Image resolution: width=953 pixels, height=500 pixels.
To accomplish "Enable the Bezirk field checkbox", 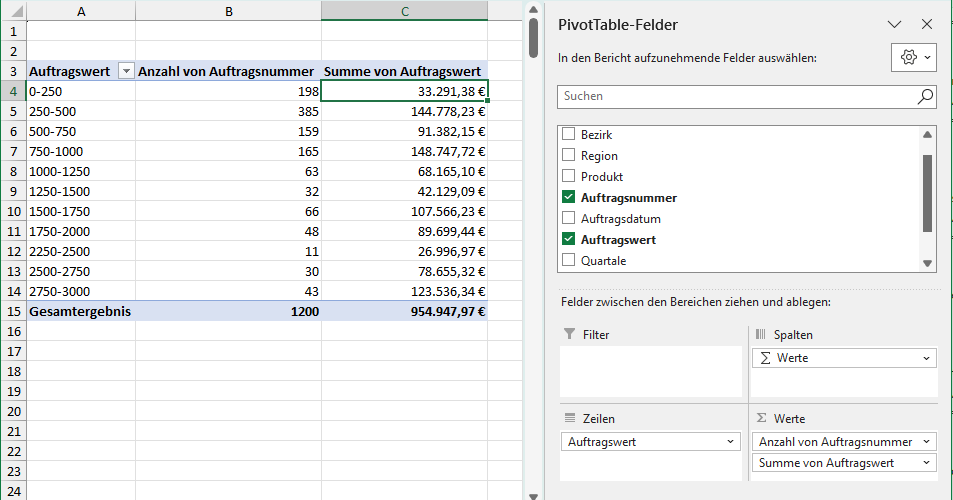I will click(569, 134).
